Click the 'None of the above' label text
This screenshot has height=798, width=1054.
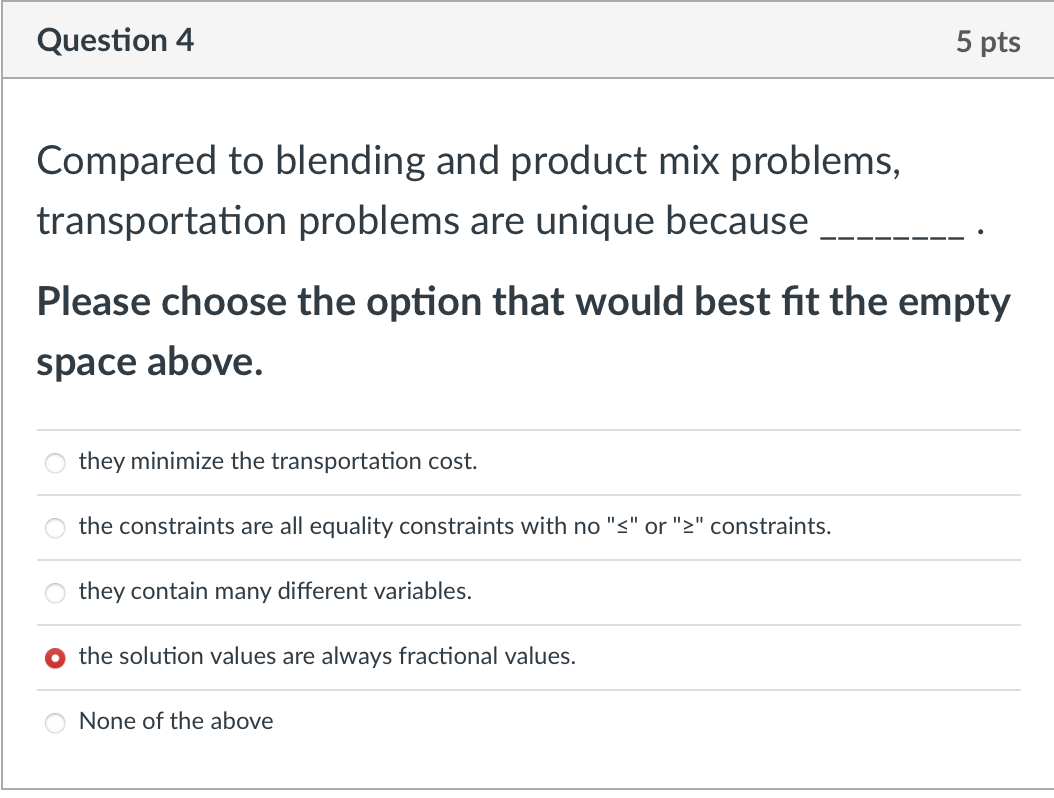[x=176, y=721]
